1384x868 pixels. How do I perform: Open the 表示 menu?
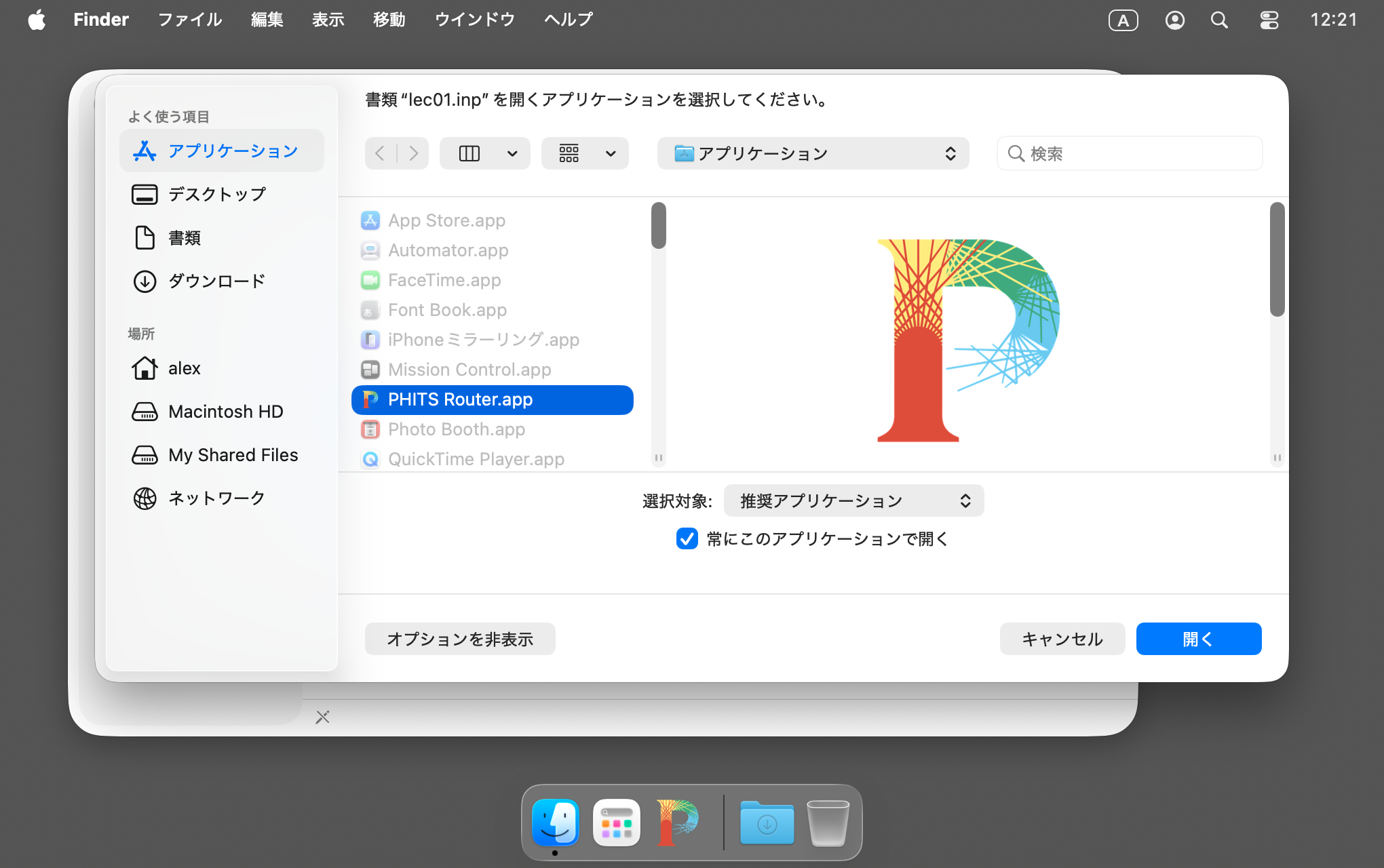coord(328,20)
